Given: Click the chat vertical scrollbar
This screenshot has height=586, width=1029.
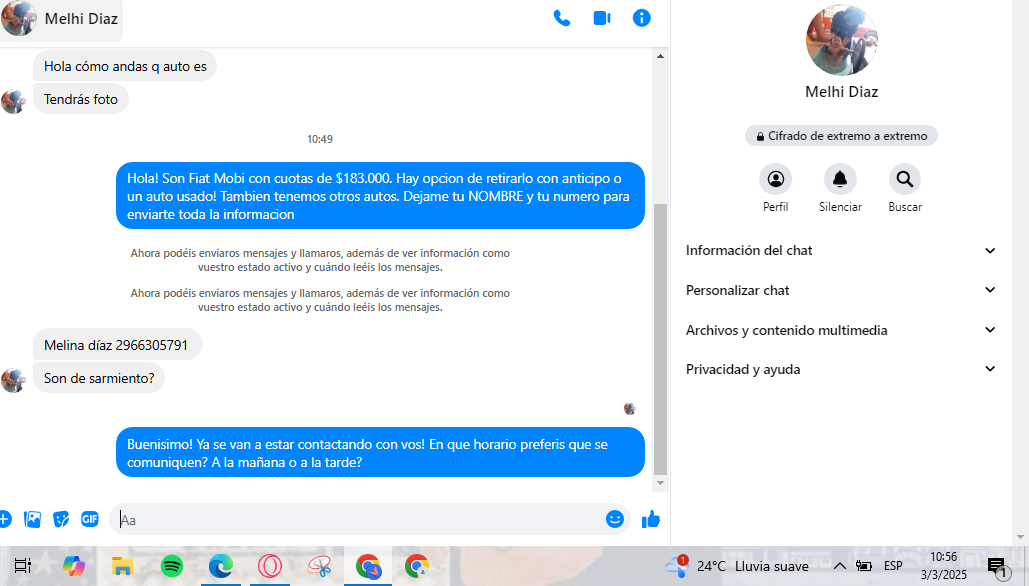Looking at the screenshot, I should (x=659, y=340).
